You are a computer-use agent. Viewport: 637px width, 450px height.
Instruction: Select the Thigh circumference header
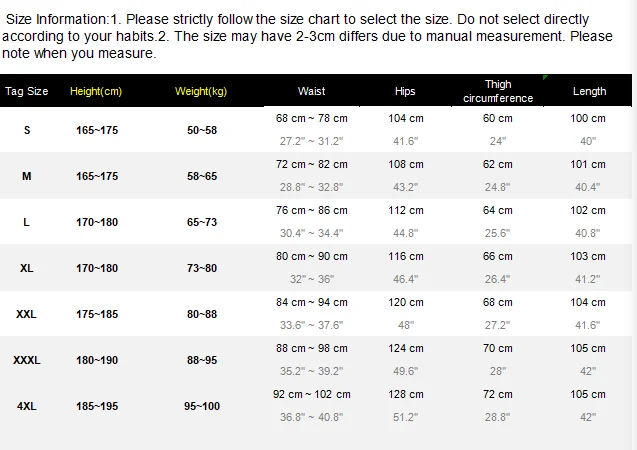(498, 91)
